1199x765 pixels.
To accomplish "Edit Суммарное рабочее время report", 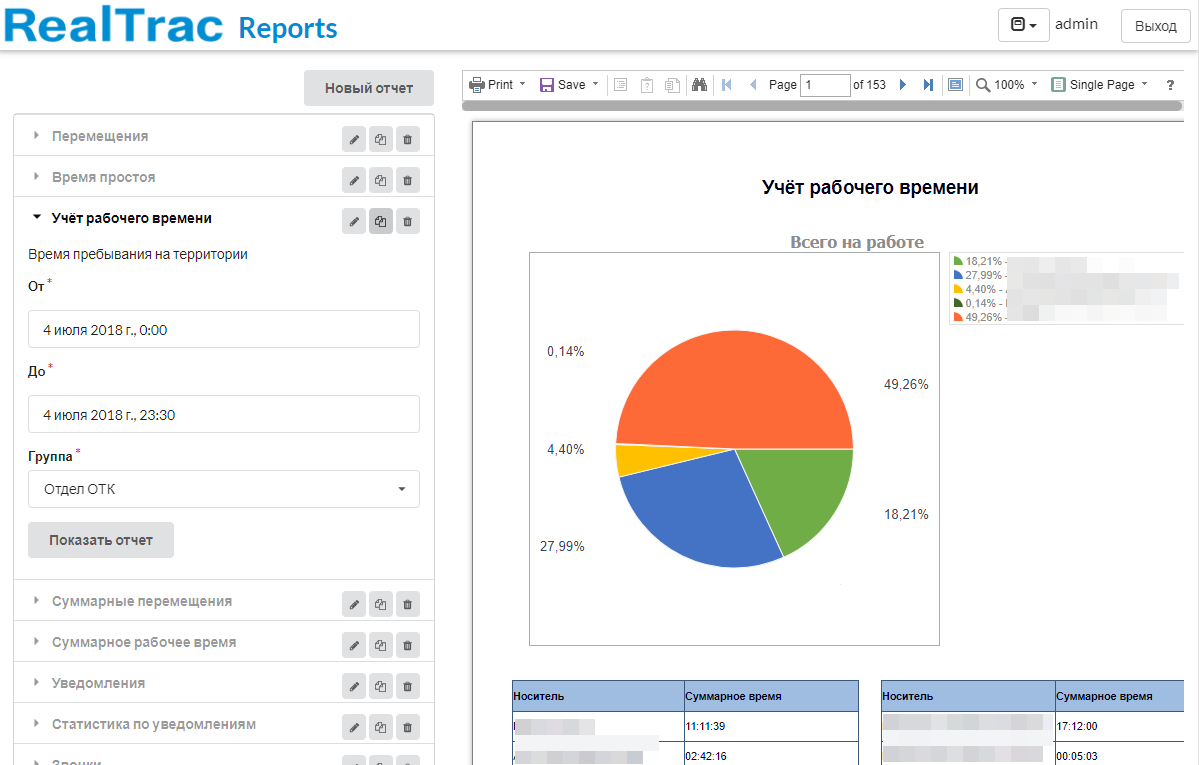I will 353,645.
